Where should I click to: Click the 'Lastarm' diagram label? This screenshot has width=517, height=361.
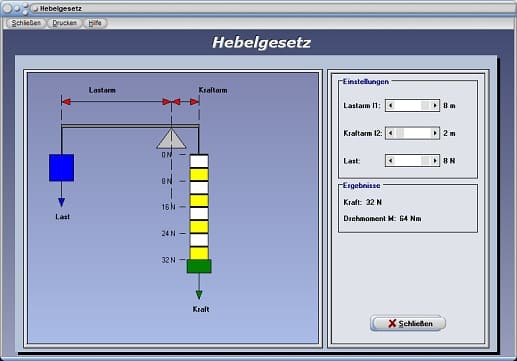click(x=102, y=90)
